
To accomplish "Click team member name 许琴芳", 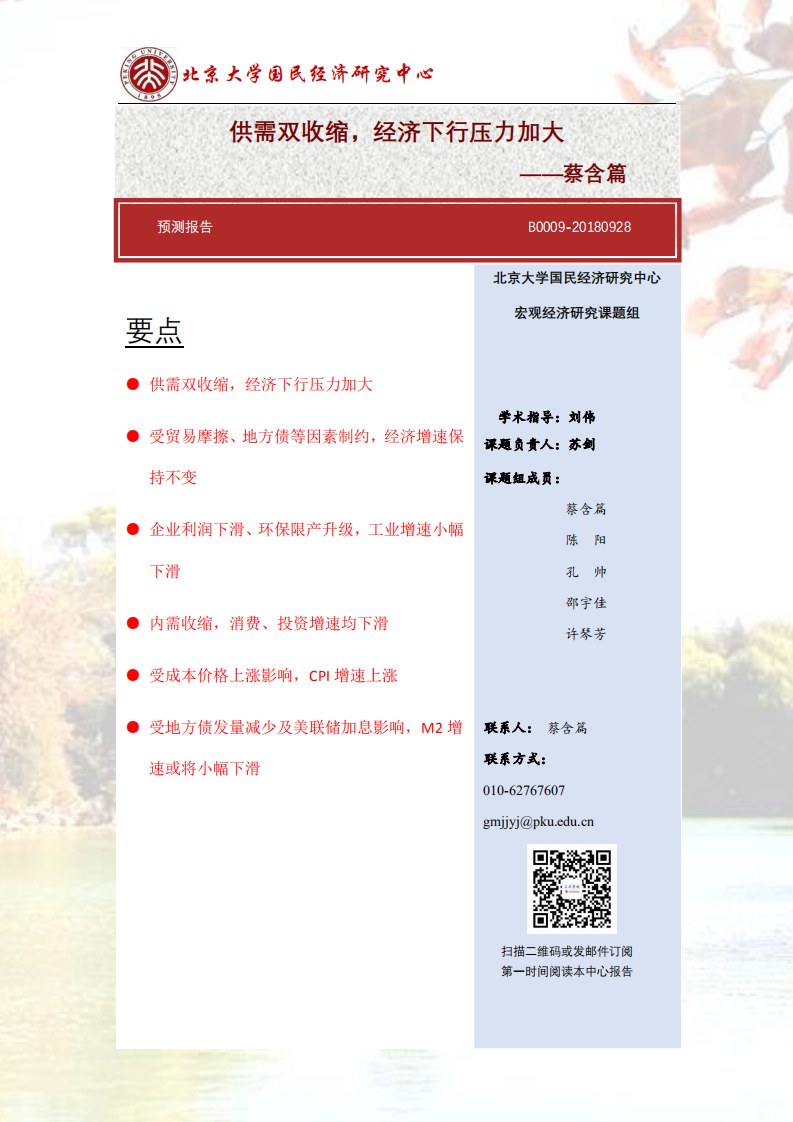I will coord(586,633).
